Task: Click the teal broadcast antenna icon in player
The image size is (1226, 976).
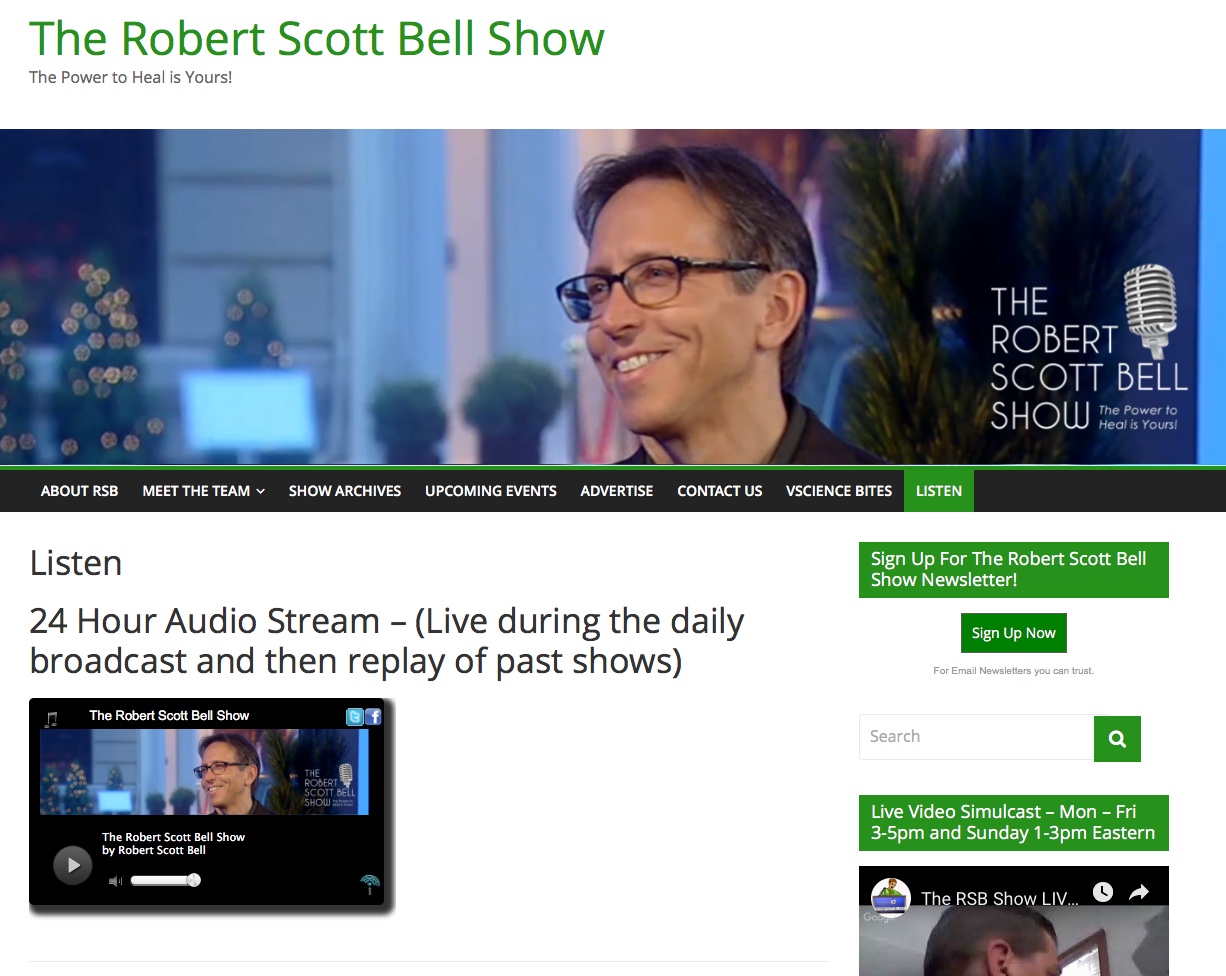Action: [x=370, y=884]
